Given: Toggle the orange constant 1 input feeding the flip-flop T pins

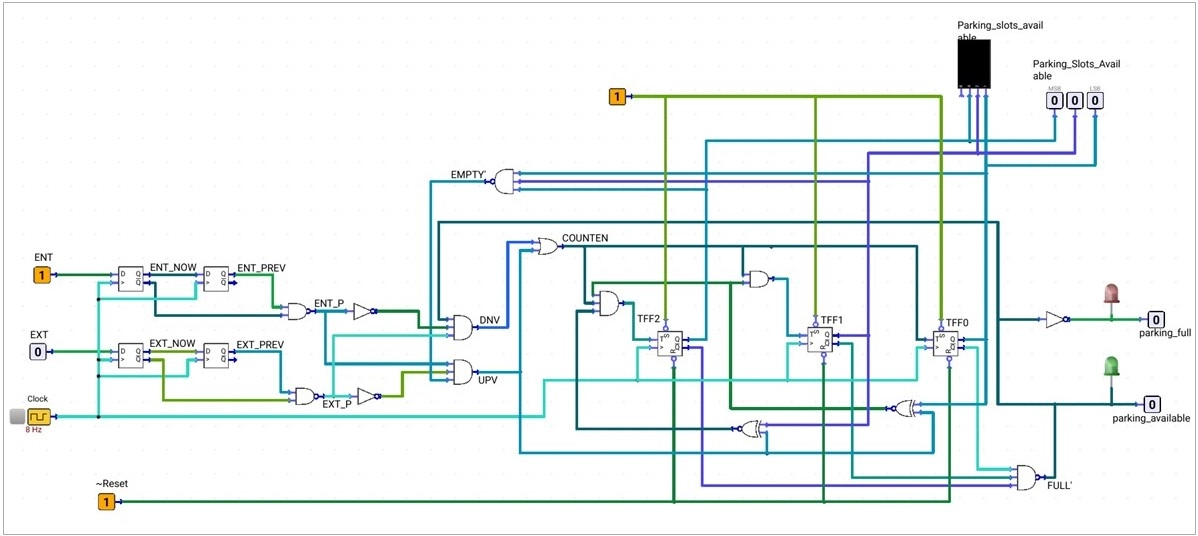Looking at the screenshot, I should point(617,96).
